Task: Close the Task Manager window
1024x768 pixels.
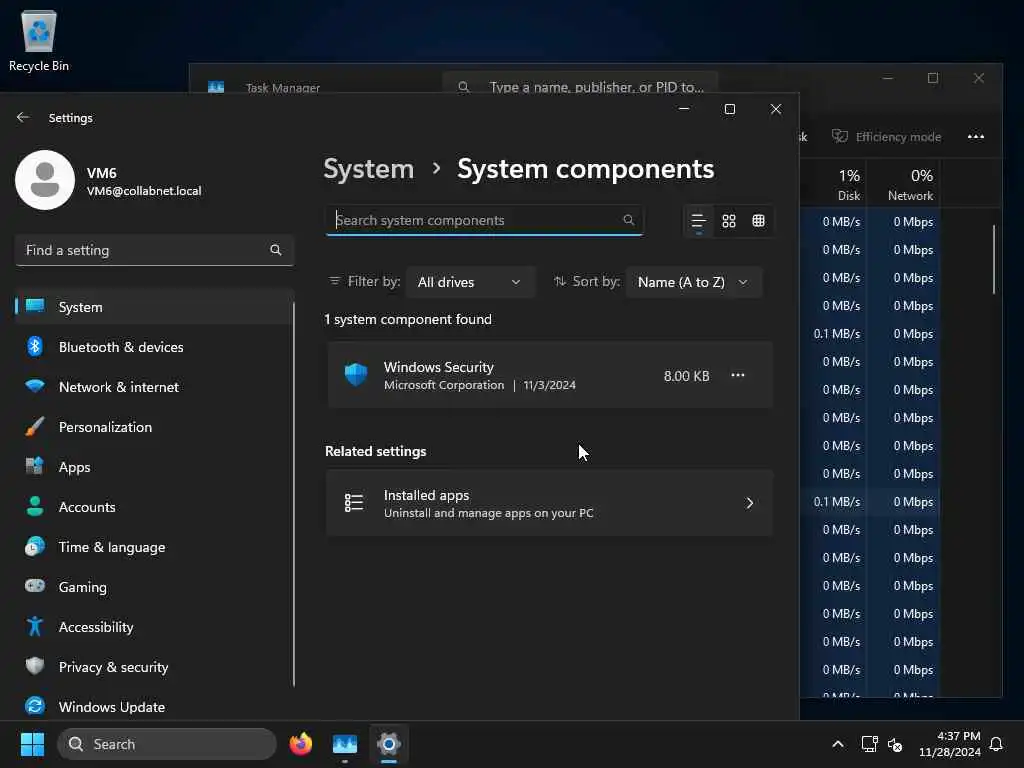Action: point(978,78)
